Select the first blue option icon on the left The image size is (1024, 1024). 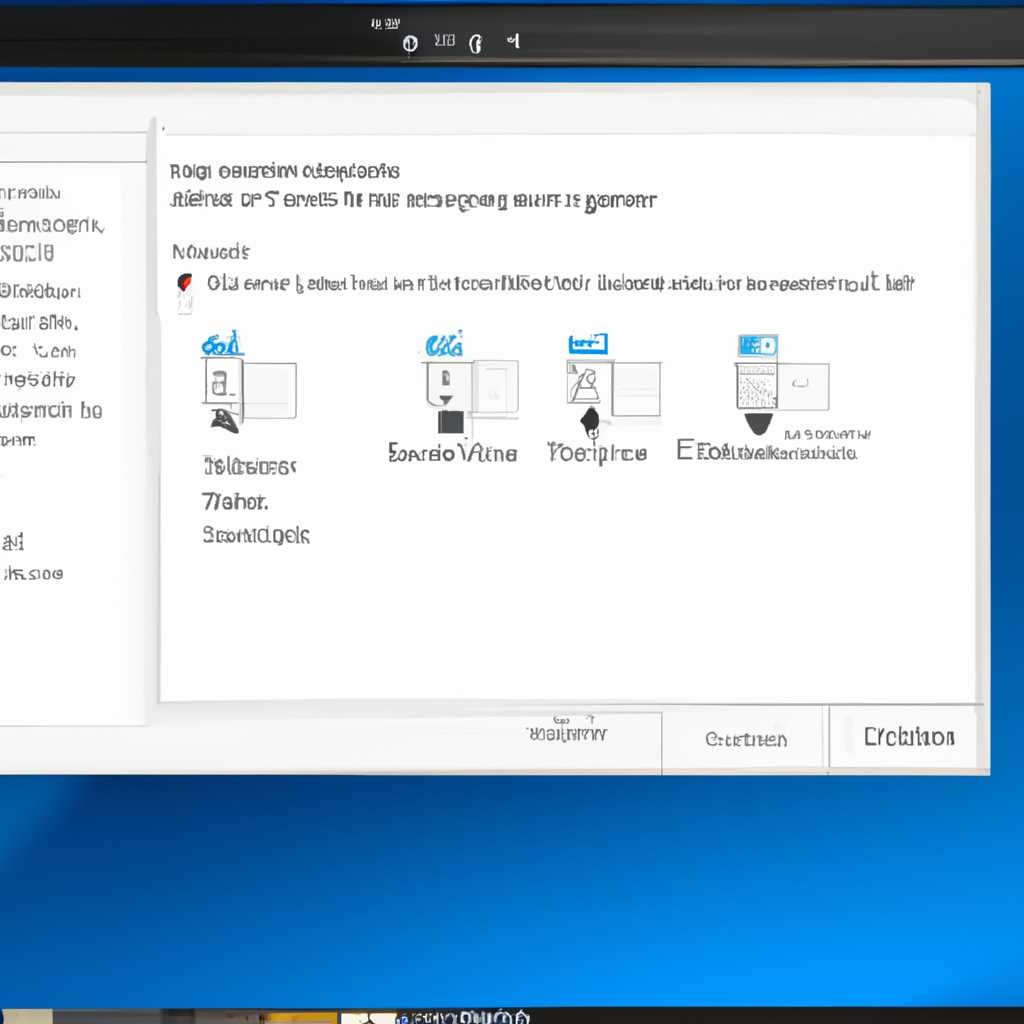pos(223,344)
